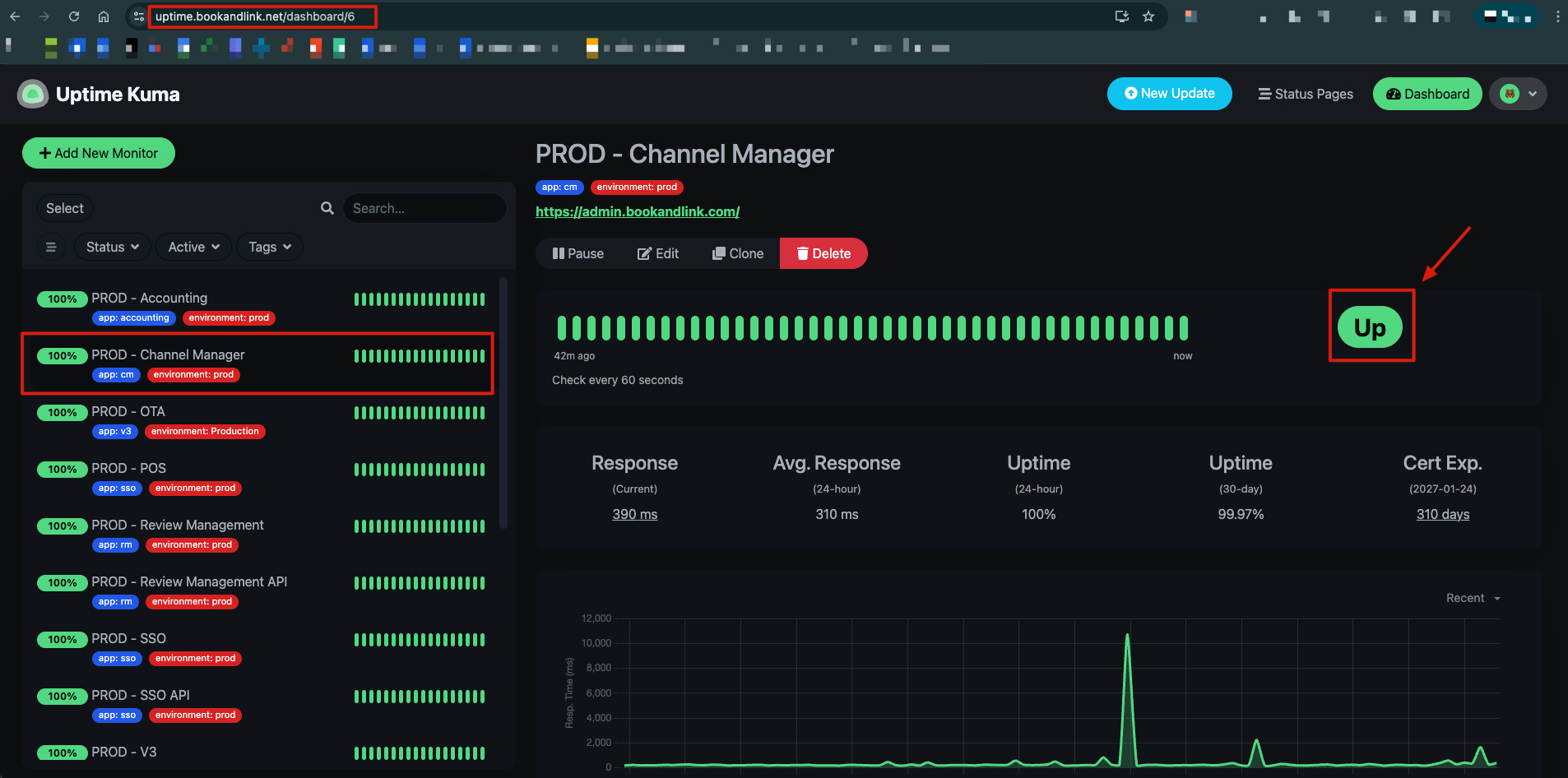
Task: Click the 30-day uptime 99.97% value
Action: point(1241,514)
